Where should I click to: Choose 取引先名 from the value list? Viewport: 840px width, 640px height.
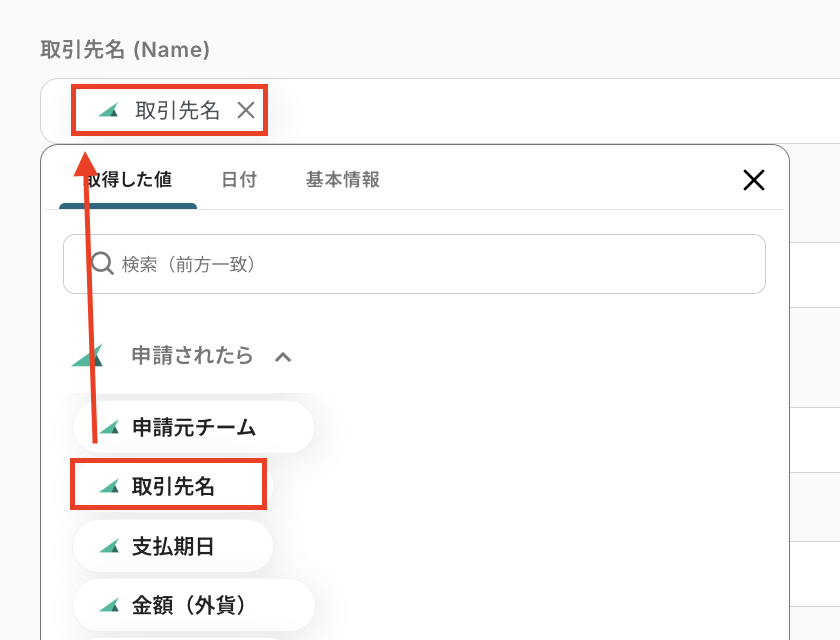173,486
